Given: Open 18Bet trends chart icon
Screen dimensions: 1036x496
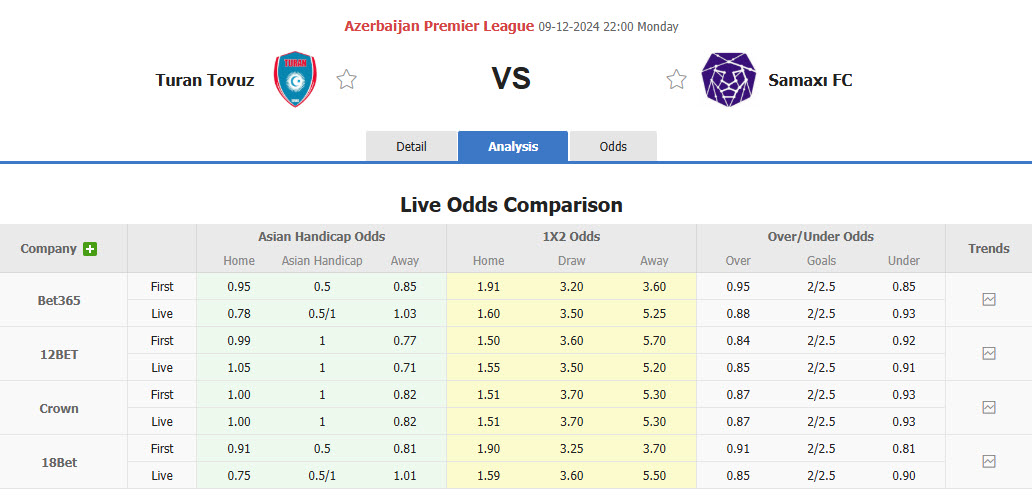Looking at the screenshot, I should click(x=989, y=461).
